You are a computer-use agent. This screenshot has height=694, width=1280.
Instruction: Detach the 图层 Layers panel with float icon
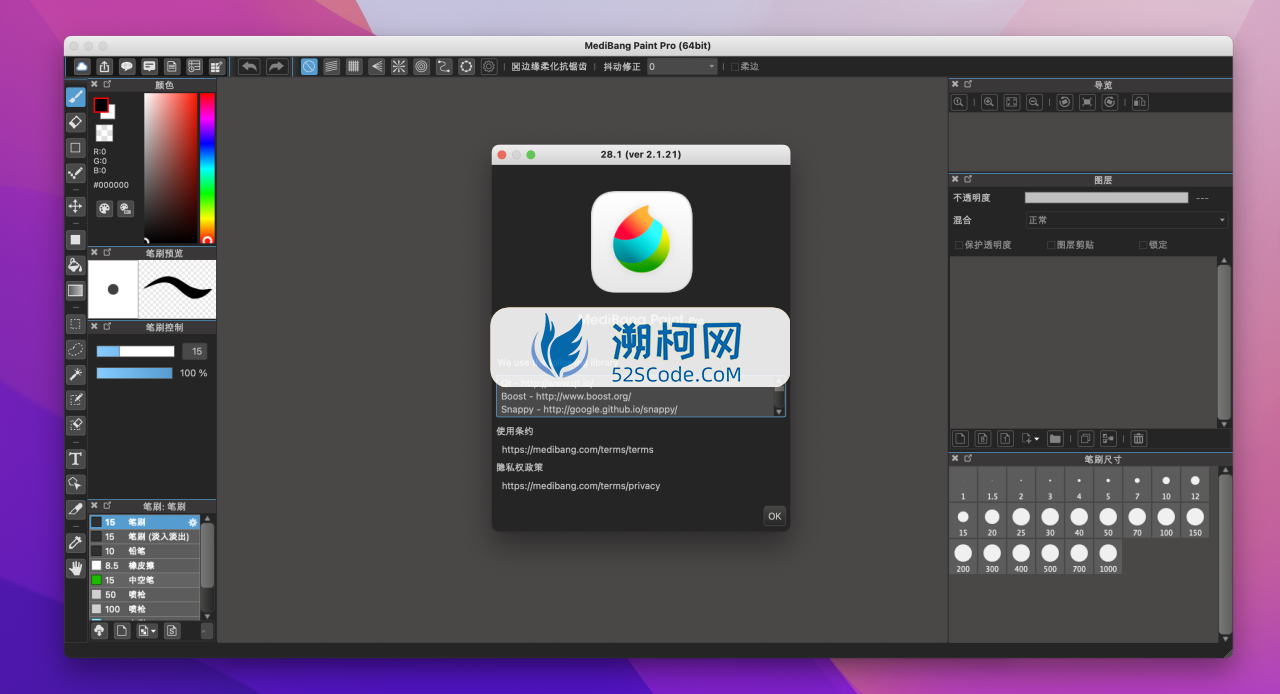968,180
